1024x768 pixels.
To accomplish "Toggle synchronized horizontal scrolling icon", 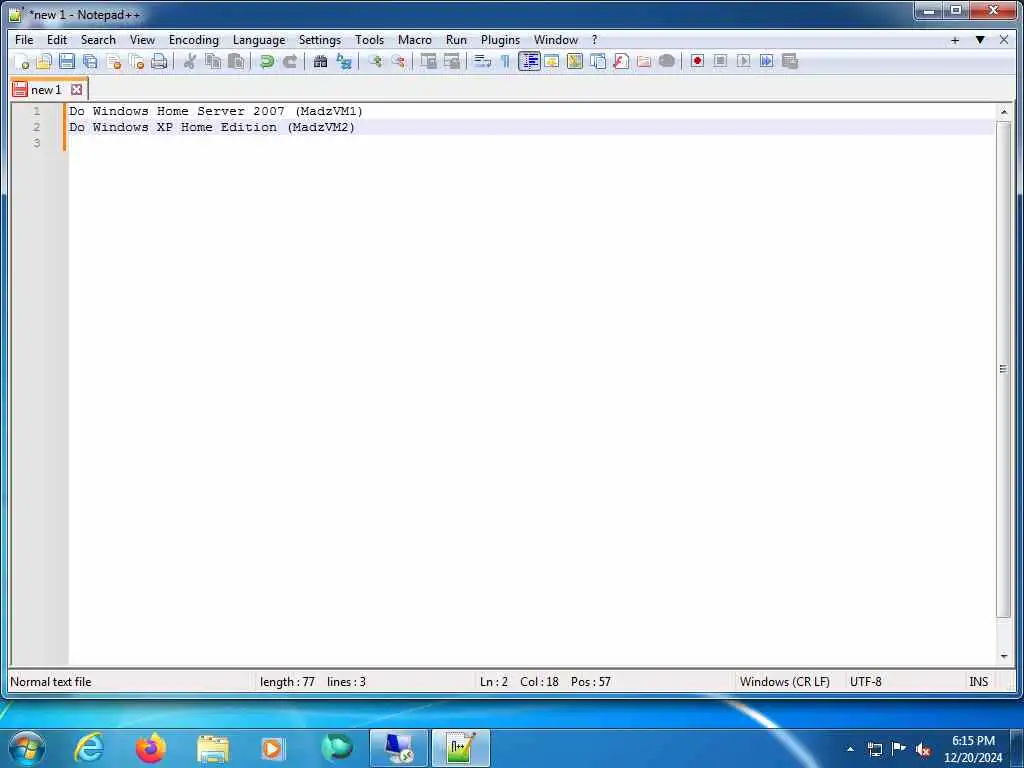I will pyautogui.click(x=451, y=61).
